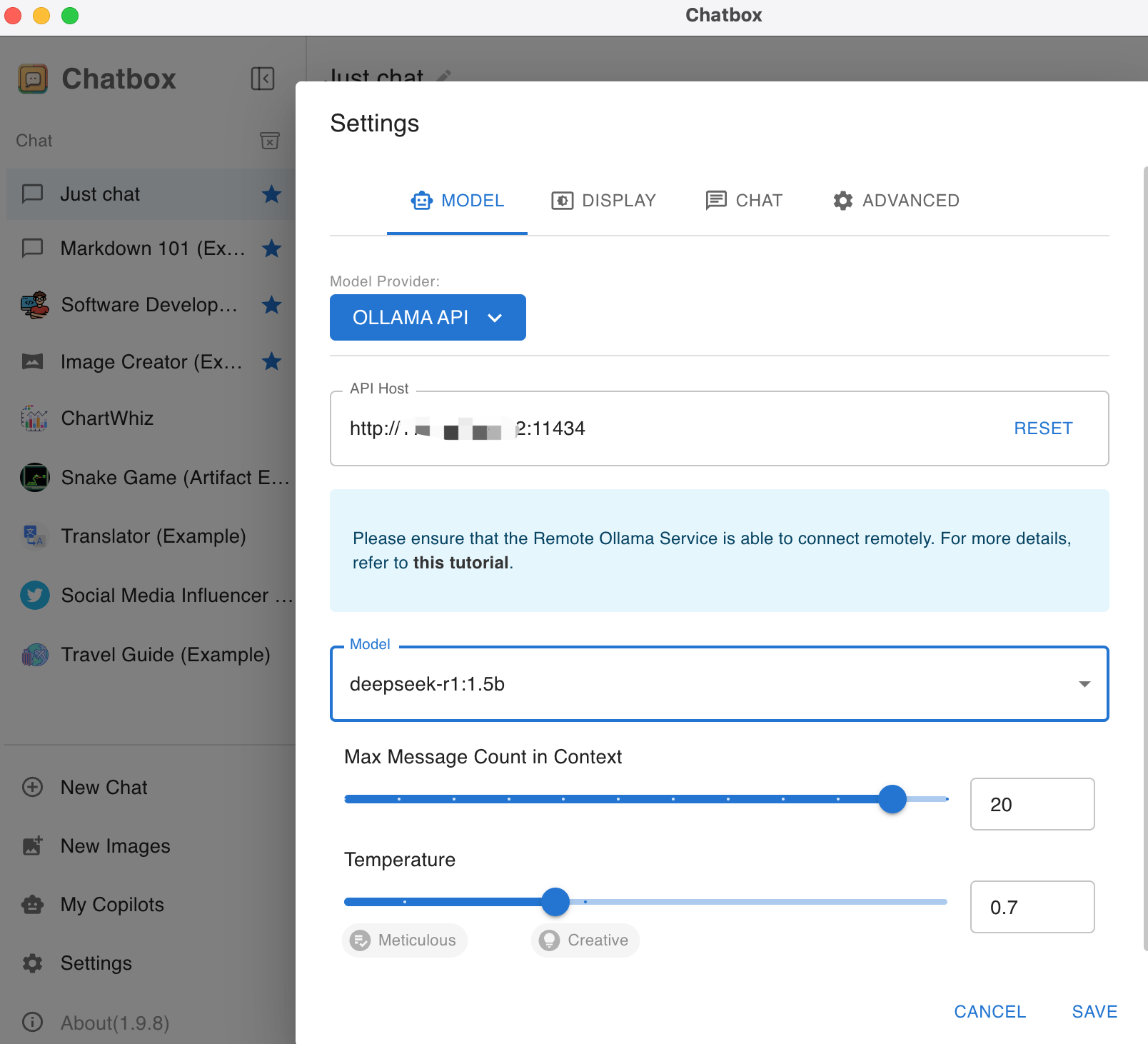Open the Chat settings tab

click(744, 201)
